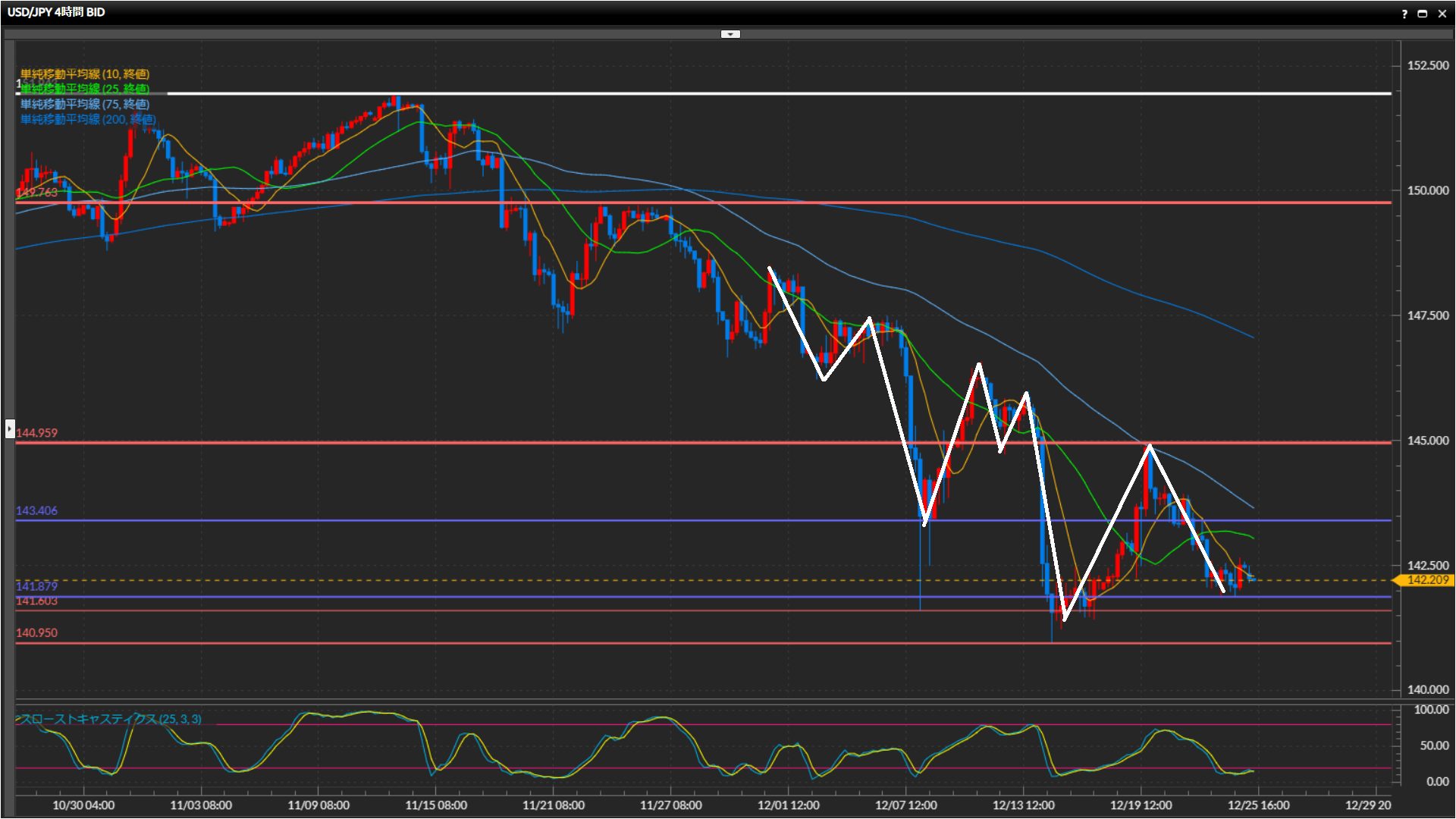Close the USD/JPY chart window
The width and height of the screenshot is (1456, 819).
click(x=1442, y=14)
